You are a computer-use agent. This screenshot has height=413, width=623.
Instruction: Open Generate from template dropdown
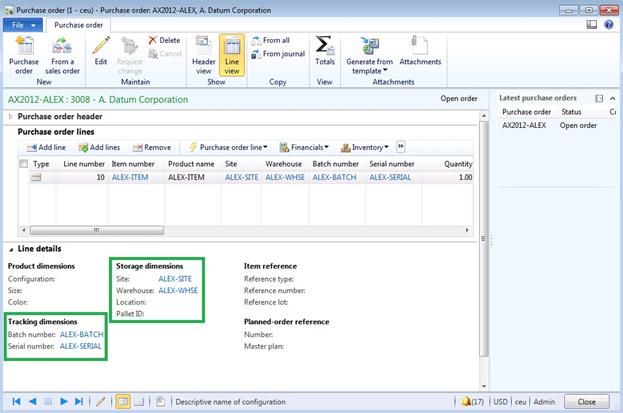pyautogui.click(x=370, y=55)
